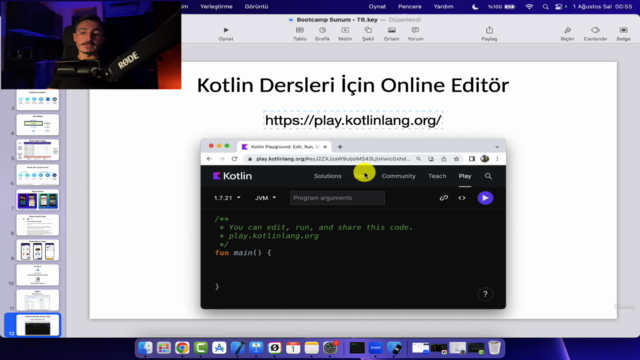Open the App Store from the Dock
Image resolution: width=640 pixels, height=360 pixels.
point(219,348)
